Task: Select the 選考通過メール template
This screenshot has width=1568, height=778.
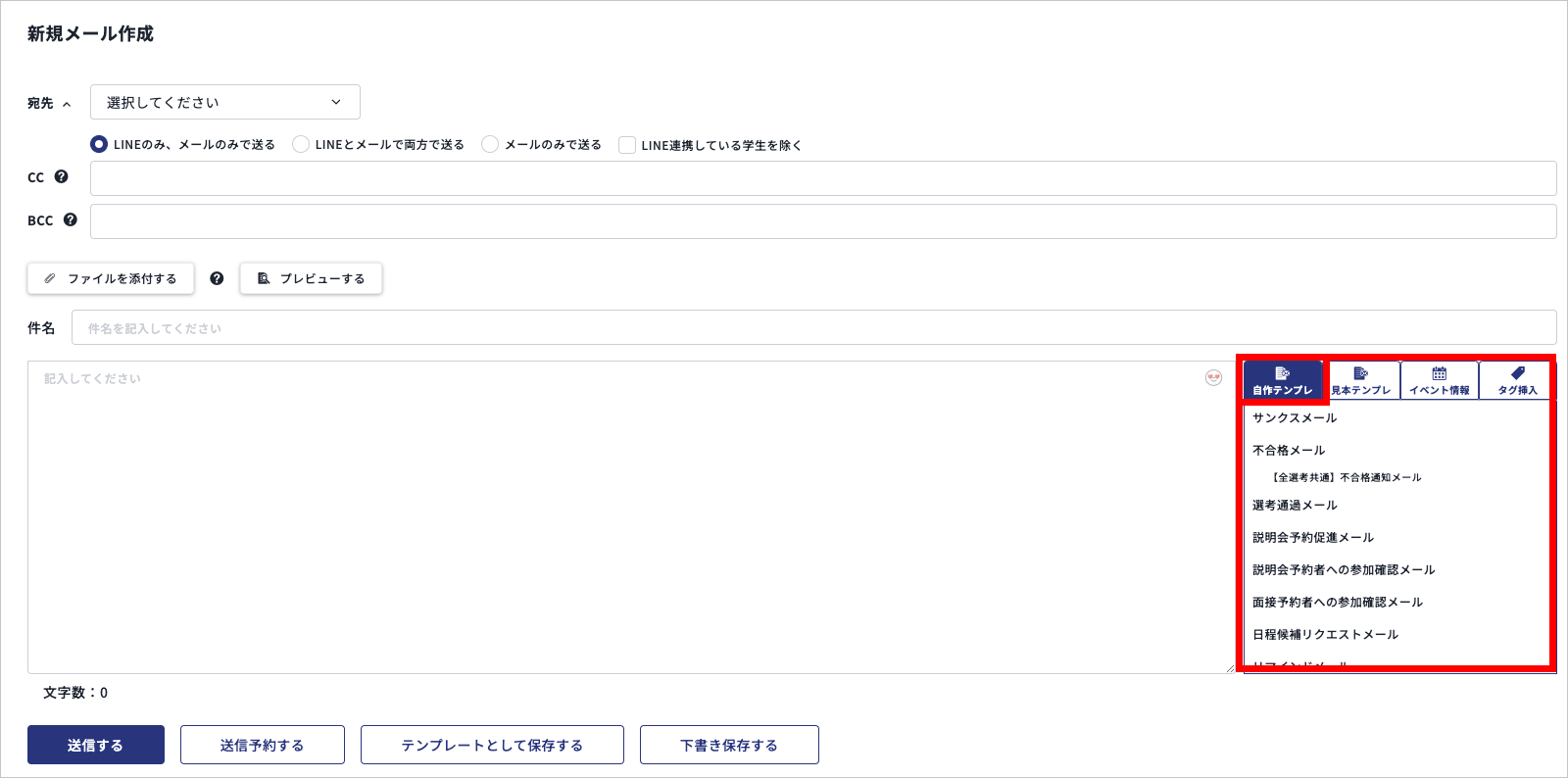Action: click(x=1295, y=506)
